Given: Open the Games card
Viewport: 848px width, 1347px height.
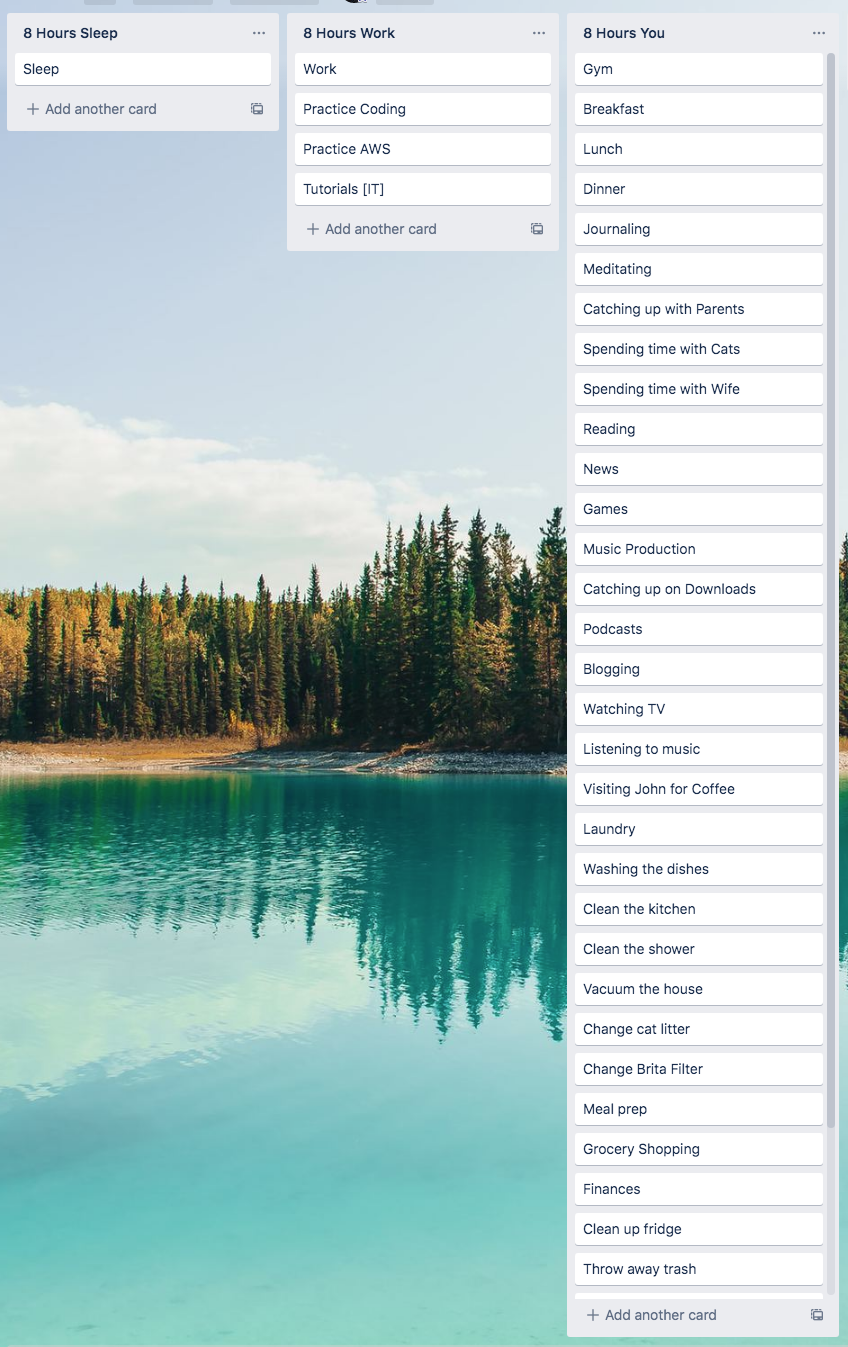Looking at the screenshot, I should coord(699,509).
